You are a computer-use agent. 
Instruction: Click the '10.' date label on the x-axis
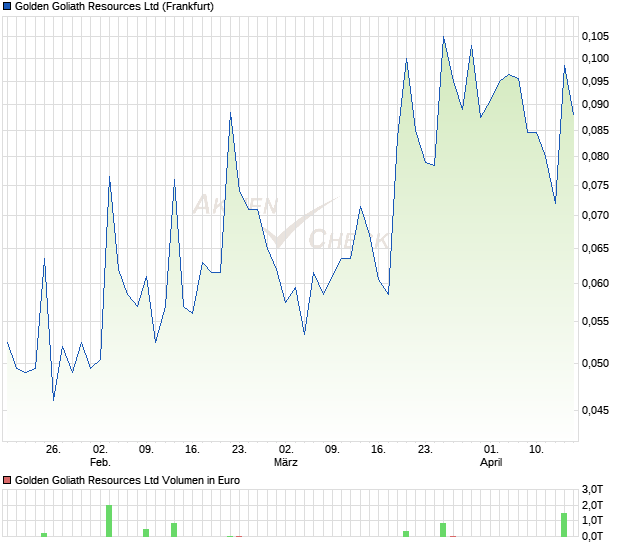click(x=537, y=450)
